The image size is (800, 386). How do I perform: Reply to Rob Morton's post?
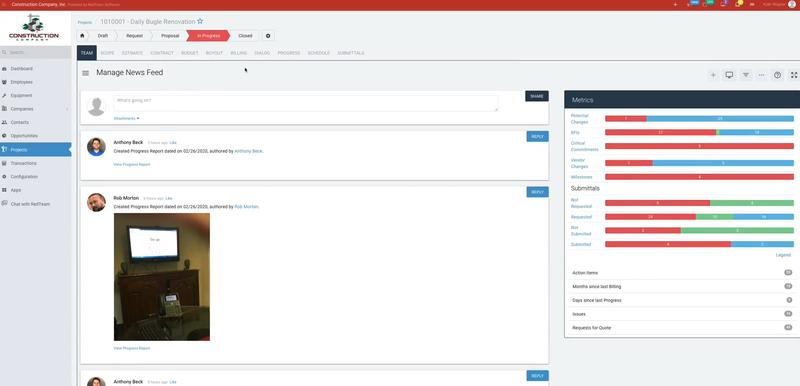tap(537, 192)
